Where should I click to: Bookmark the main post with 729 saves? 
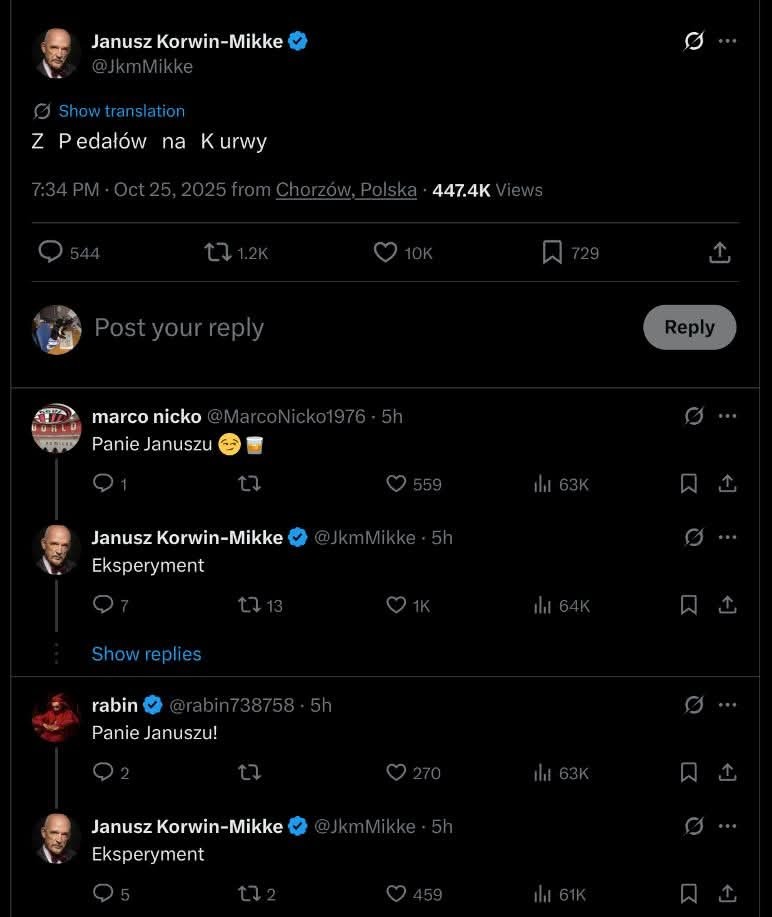point(552,253)
